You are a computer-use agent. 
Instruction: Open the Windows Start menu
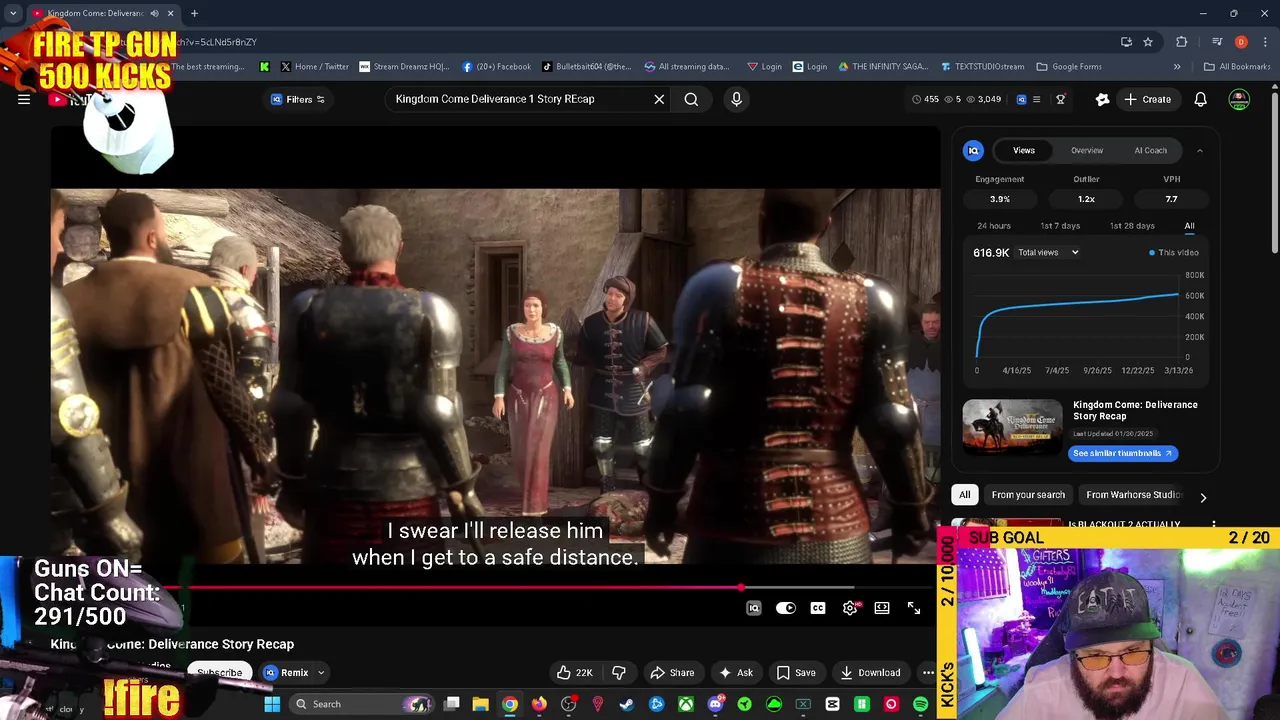pyautogui.click(x=272, y=704)
